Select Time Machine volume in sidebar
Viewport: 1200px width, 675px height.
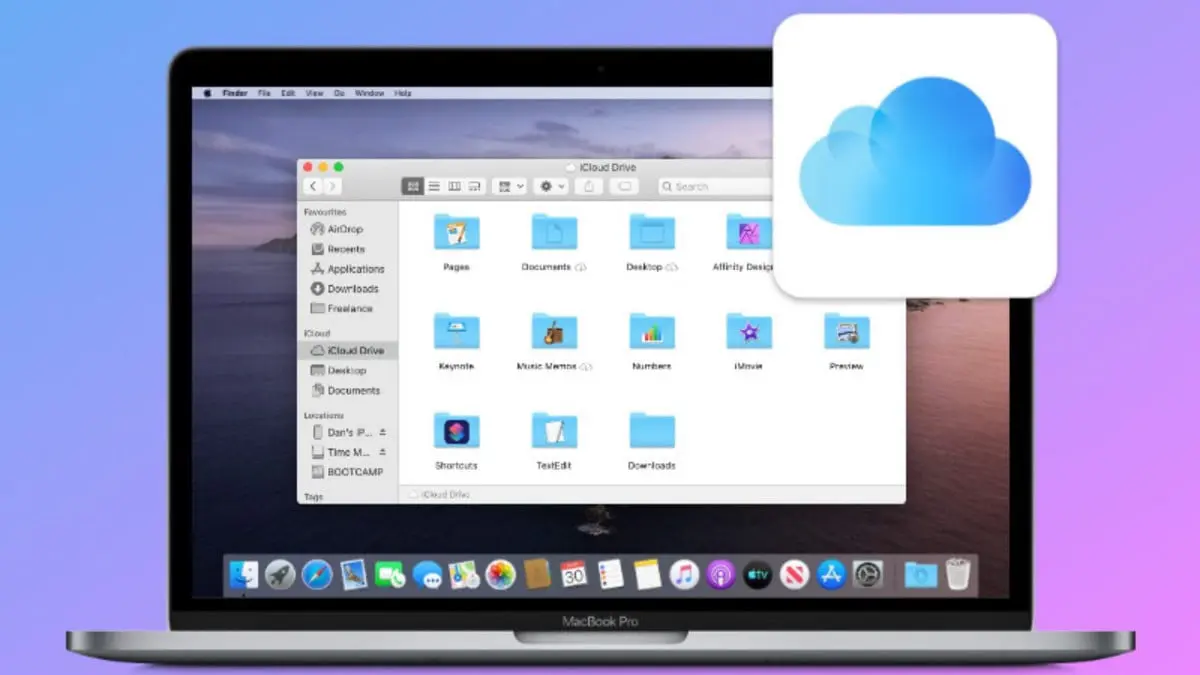click(340, 452)
